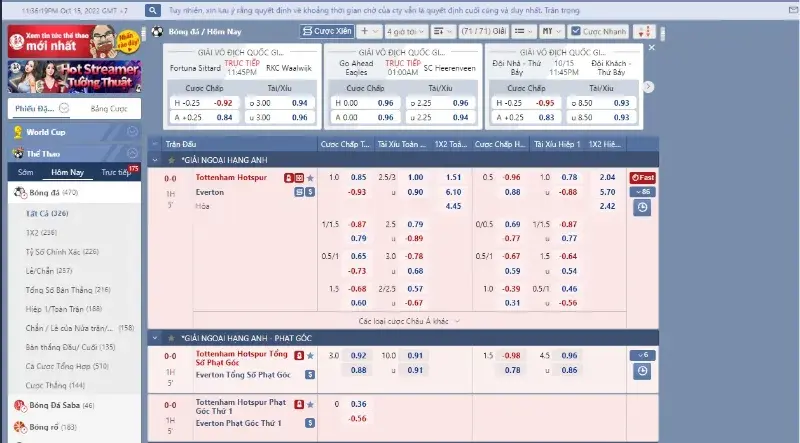
Task: Select the Hôm Nay tab
Action: 67,172
